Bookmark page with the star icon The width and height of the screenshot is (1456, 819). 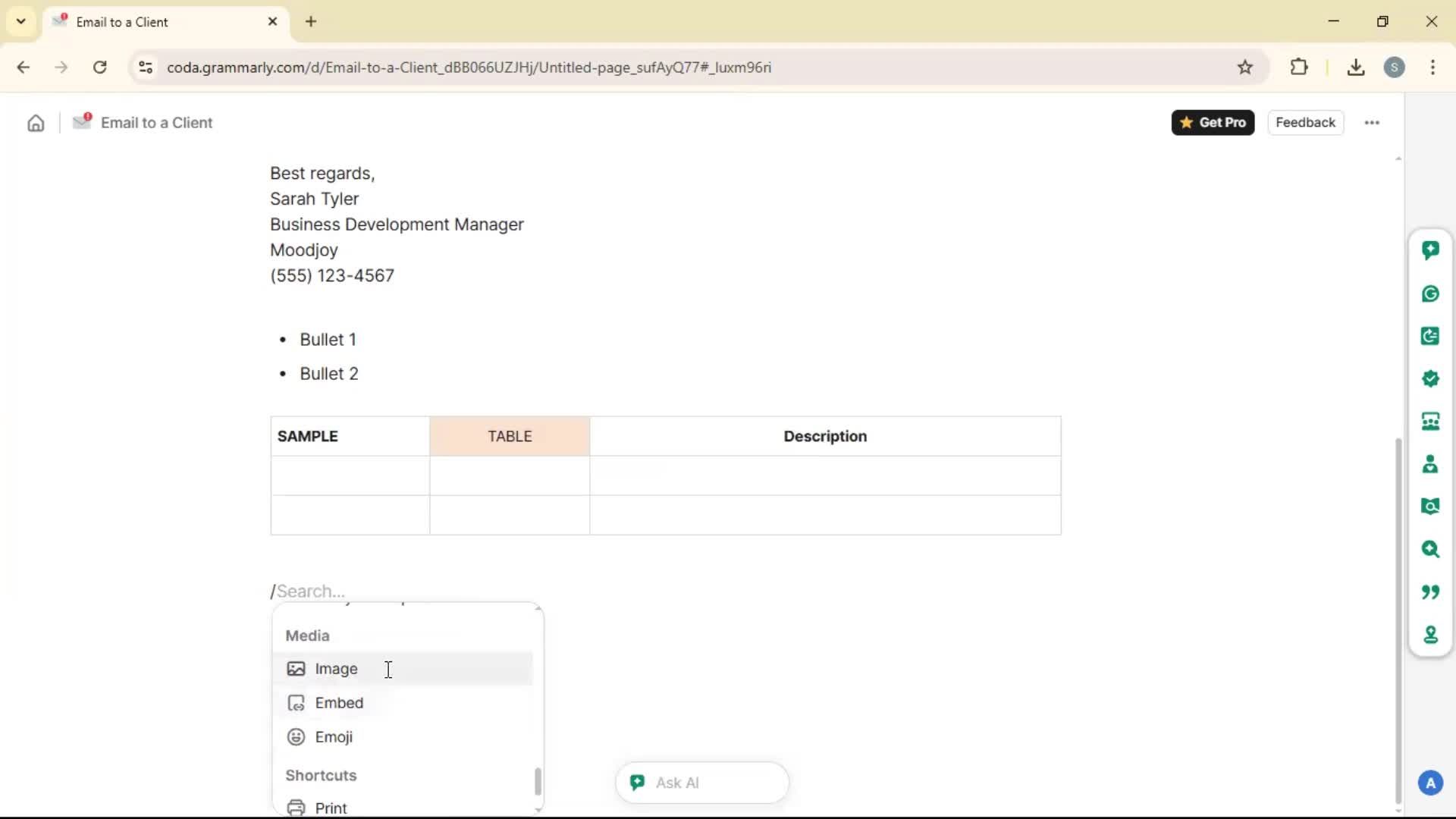(1245, 67)
